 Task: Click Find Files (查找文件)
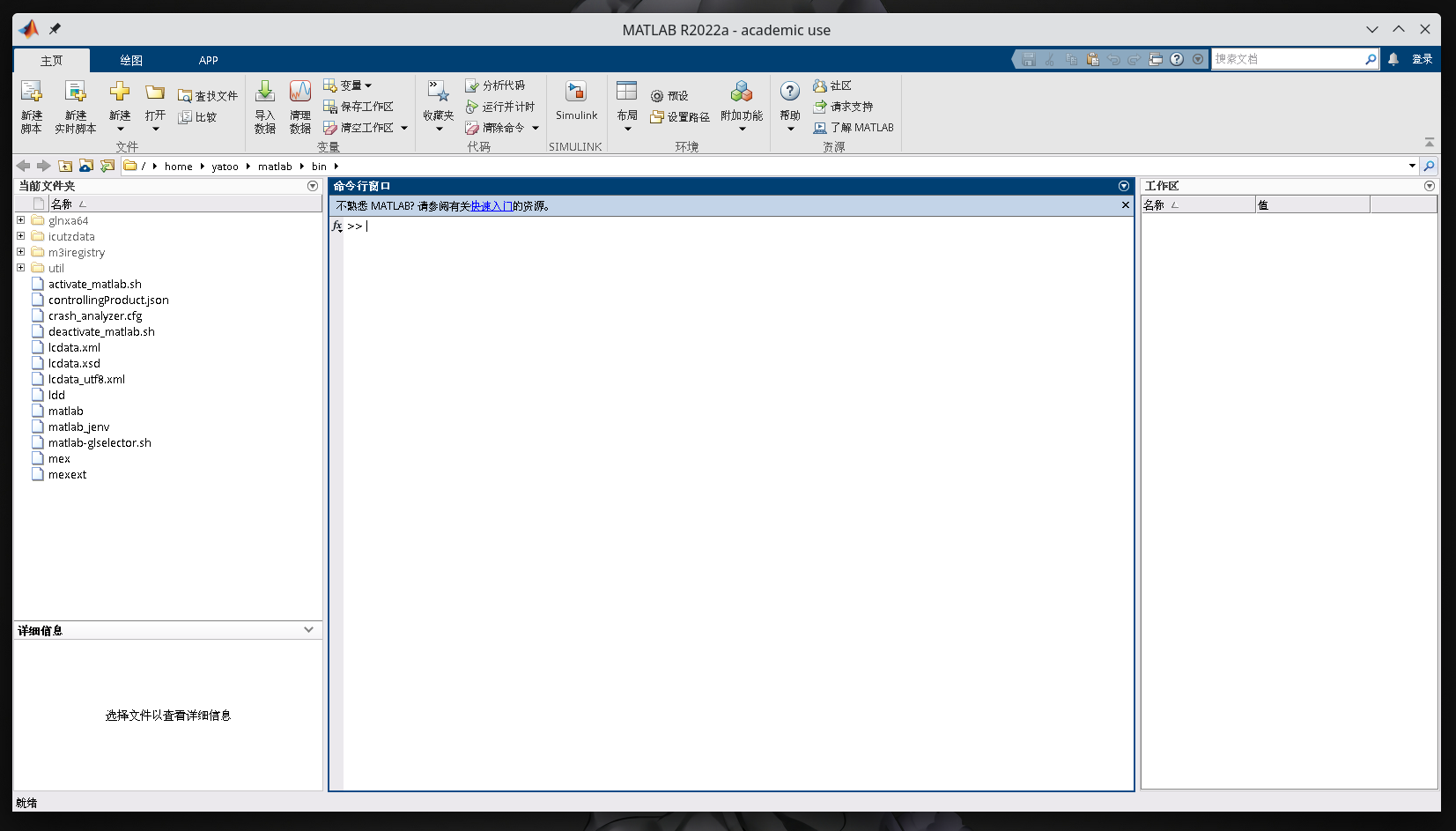point(208,96)
